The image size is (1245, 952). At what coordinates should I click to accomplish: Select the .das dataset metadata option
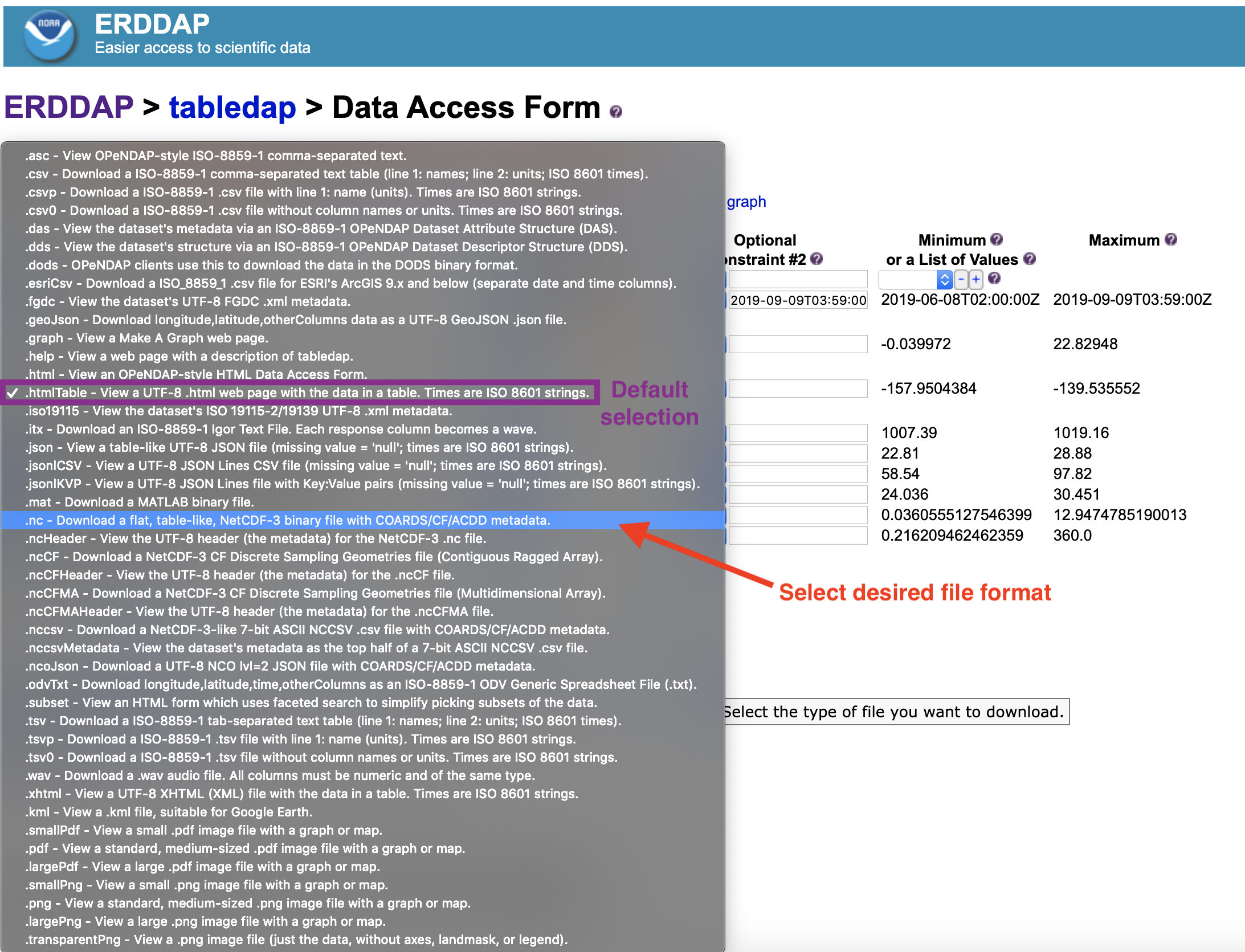pyautogui.click(x=362, y=228)
